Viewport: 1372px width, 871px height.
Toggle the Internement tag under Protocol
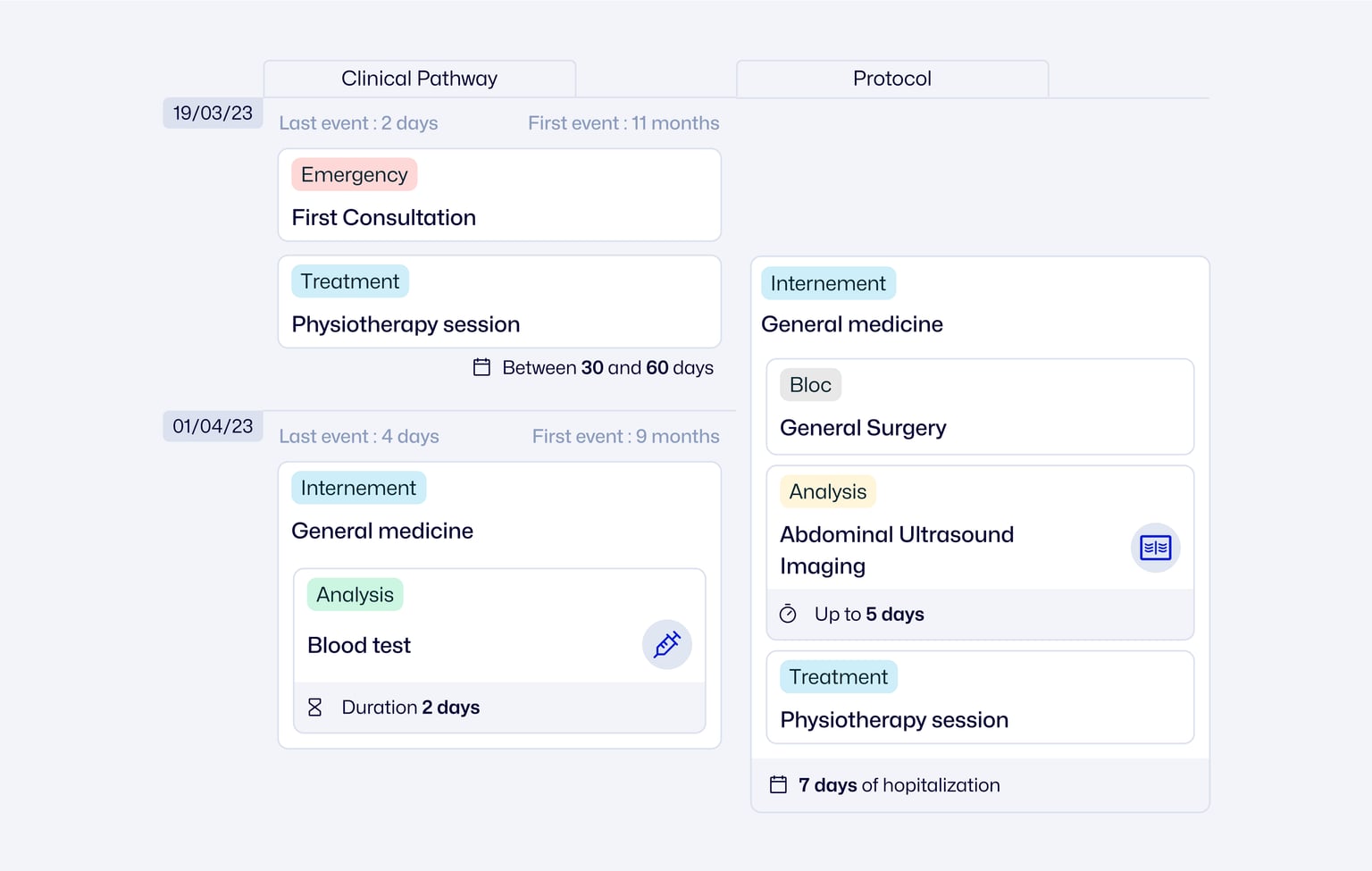[828, 283]
